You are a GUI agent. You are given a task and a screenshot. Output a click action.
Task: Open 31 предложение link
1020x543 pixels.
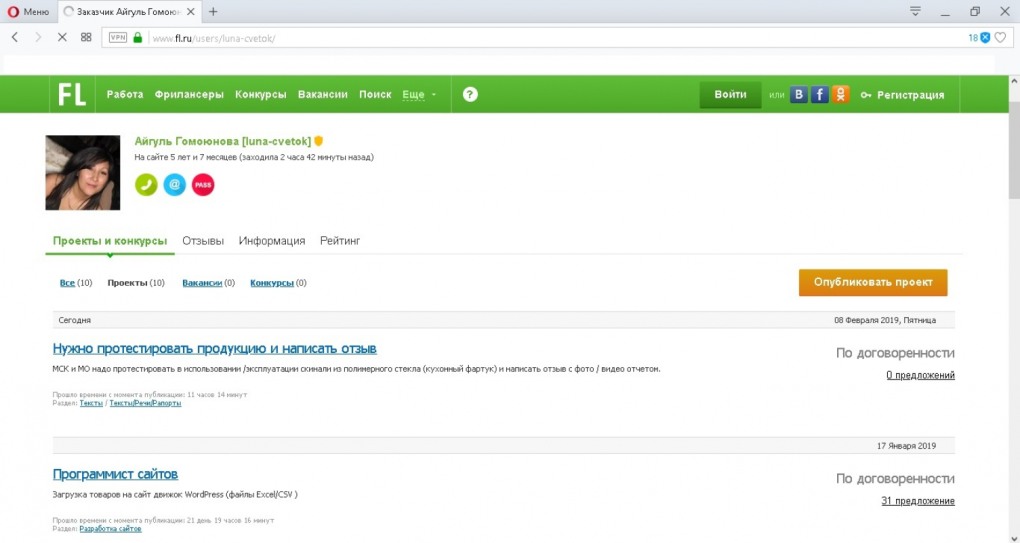coord(918,501)
